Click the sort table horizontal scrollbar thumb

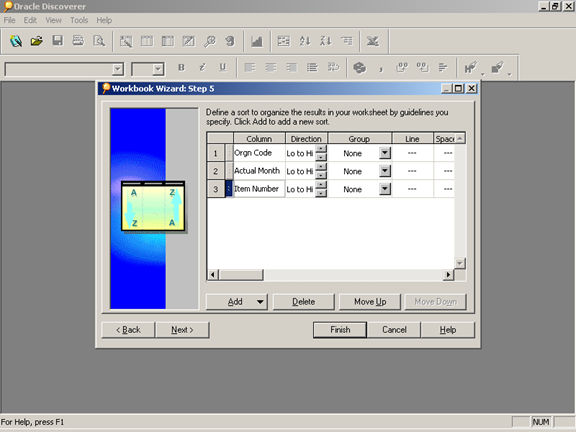(x=241, y=275)
